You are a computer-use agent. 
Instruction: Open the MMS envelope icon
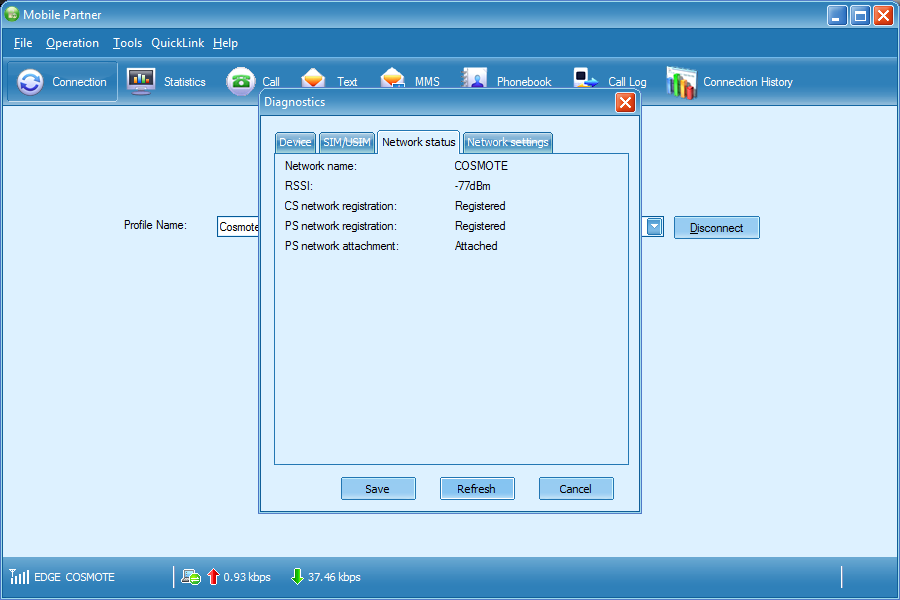point(392,79)
